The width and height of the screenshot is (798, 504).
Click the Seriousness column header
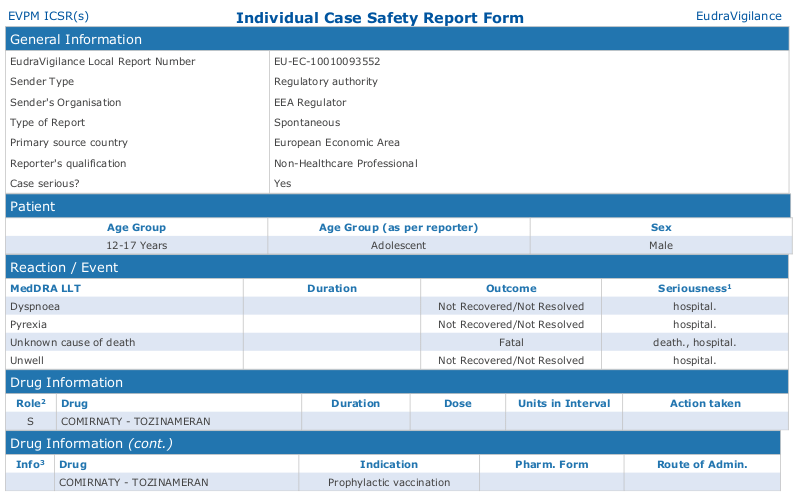[x=694, y=288]
